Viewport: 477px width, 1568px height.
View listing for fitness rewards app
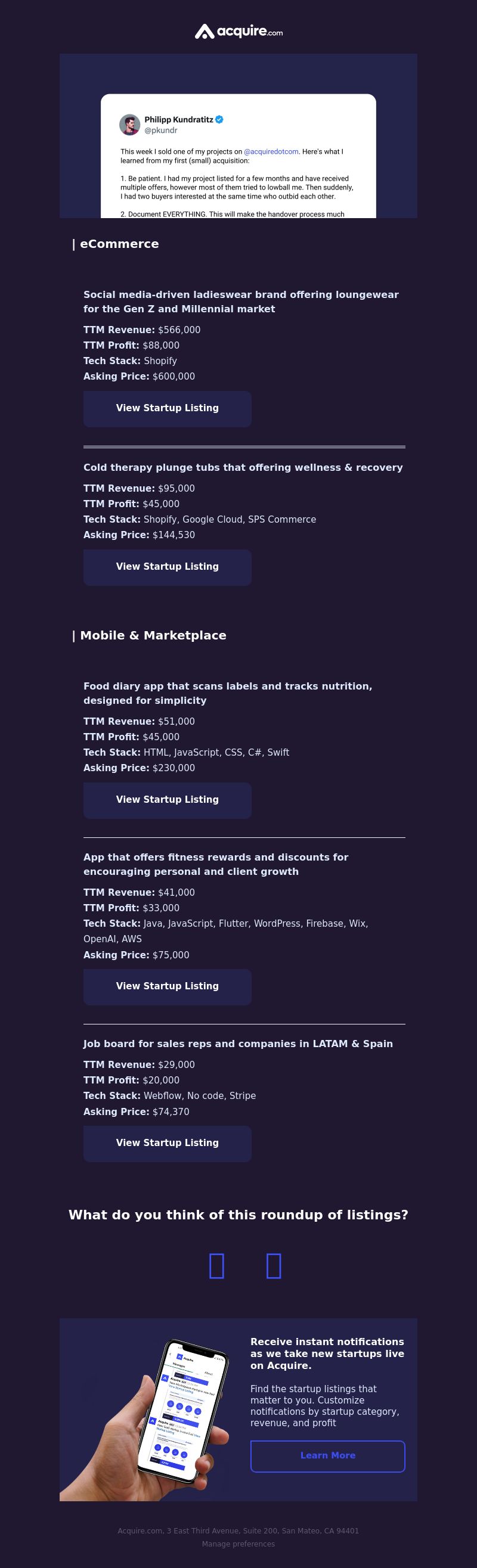point(168,986)
